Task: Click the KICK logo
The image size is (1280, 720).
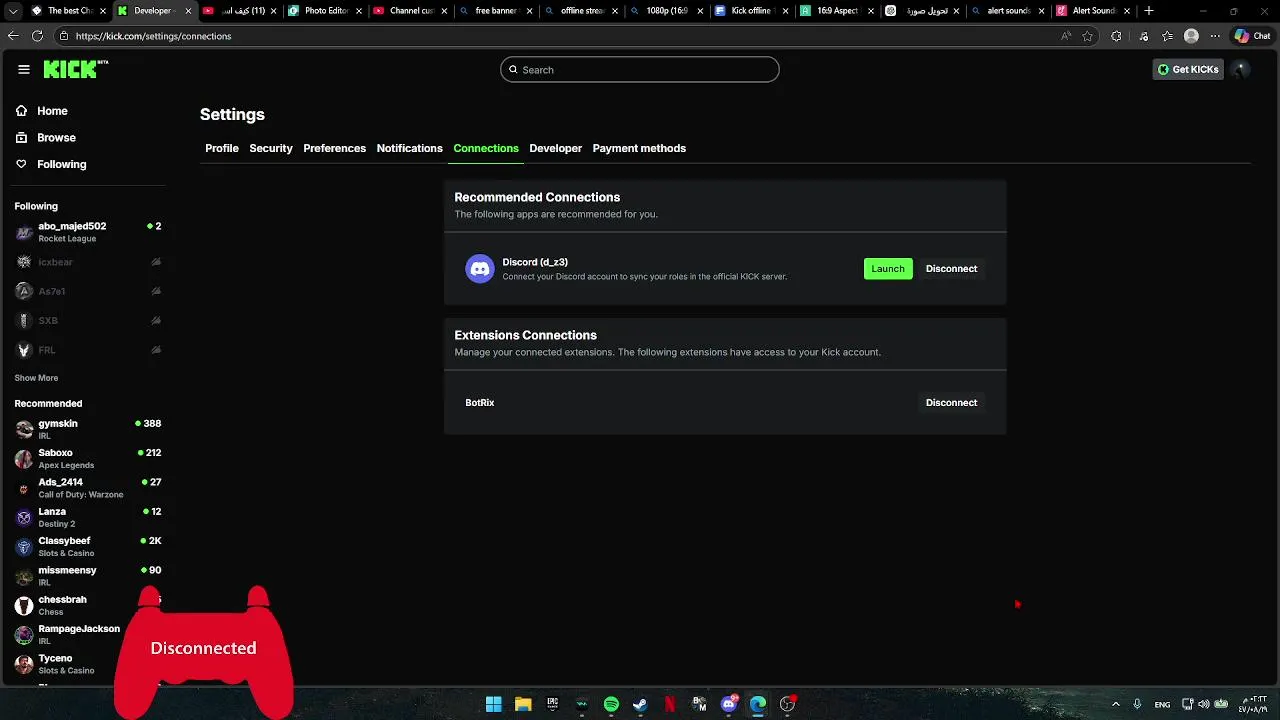Action: coord(75,69)
